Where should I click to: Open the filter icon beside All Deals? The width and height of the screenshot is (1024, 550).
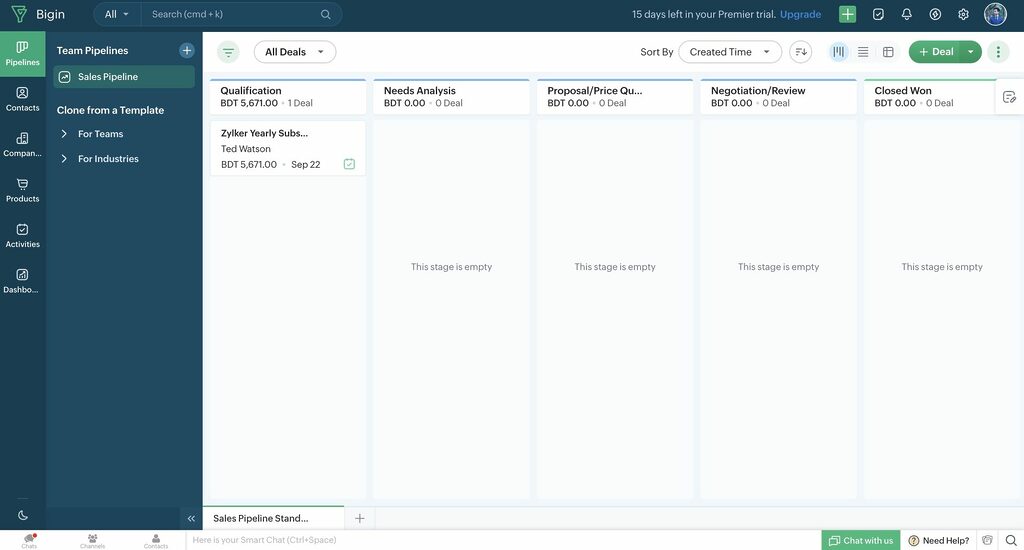pyautogui.click(x=228, y=52)
